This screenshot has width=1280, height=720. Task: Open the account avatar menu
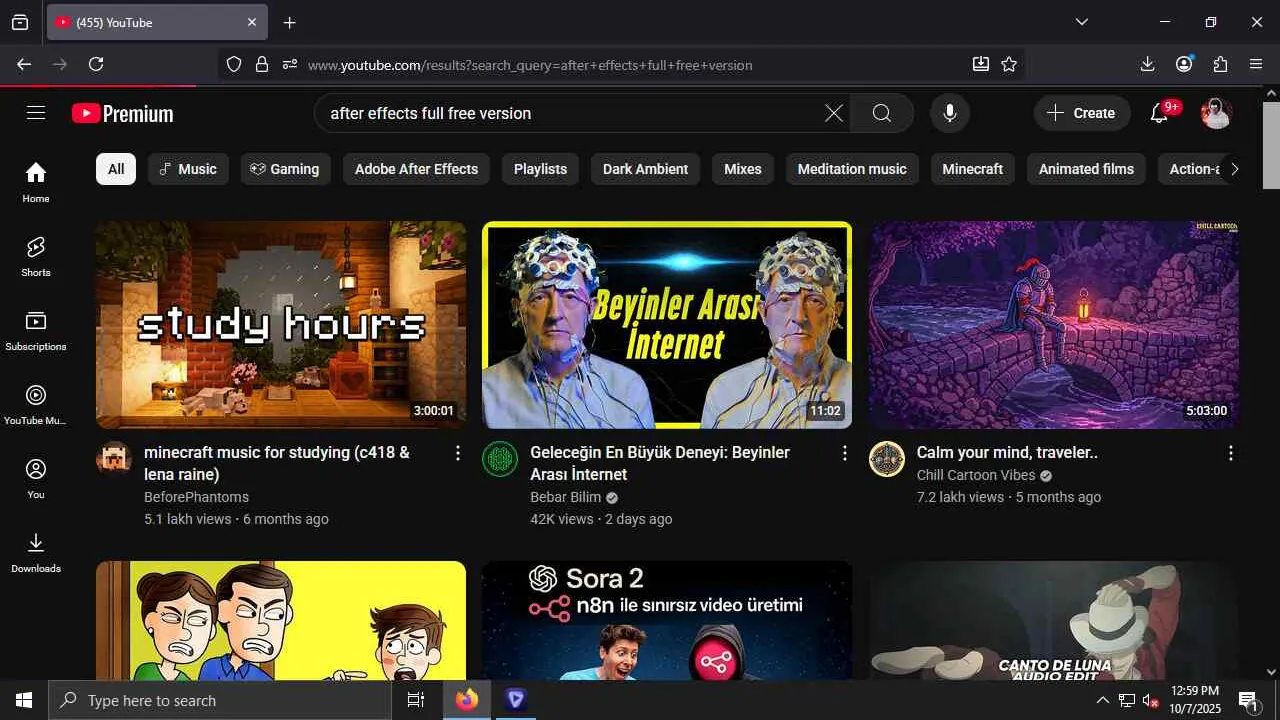pos(1216,113)
